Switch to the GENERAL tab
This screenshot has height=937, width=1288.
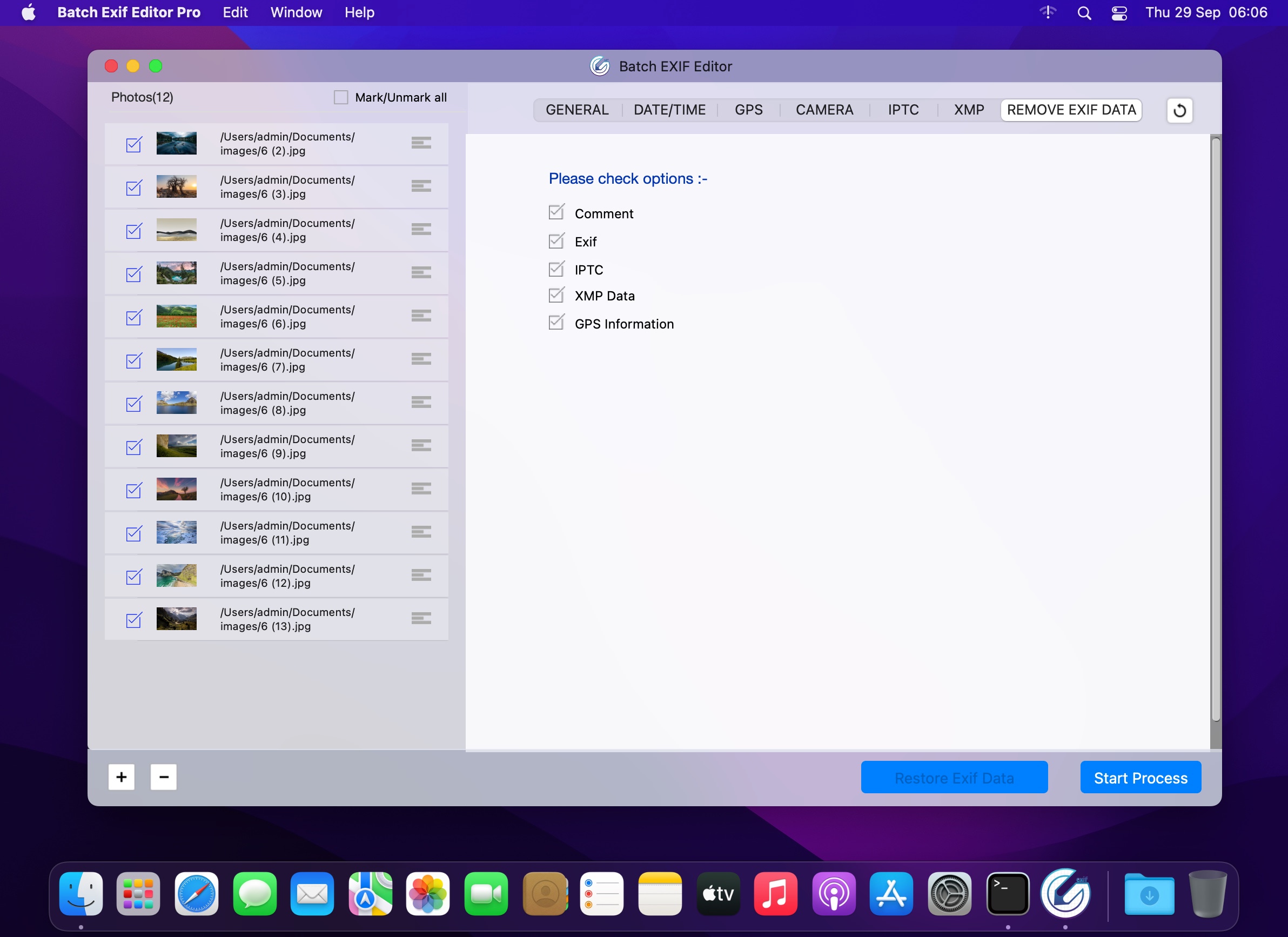pos(577,110)
